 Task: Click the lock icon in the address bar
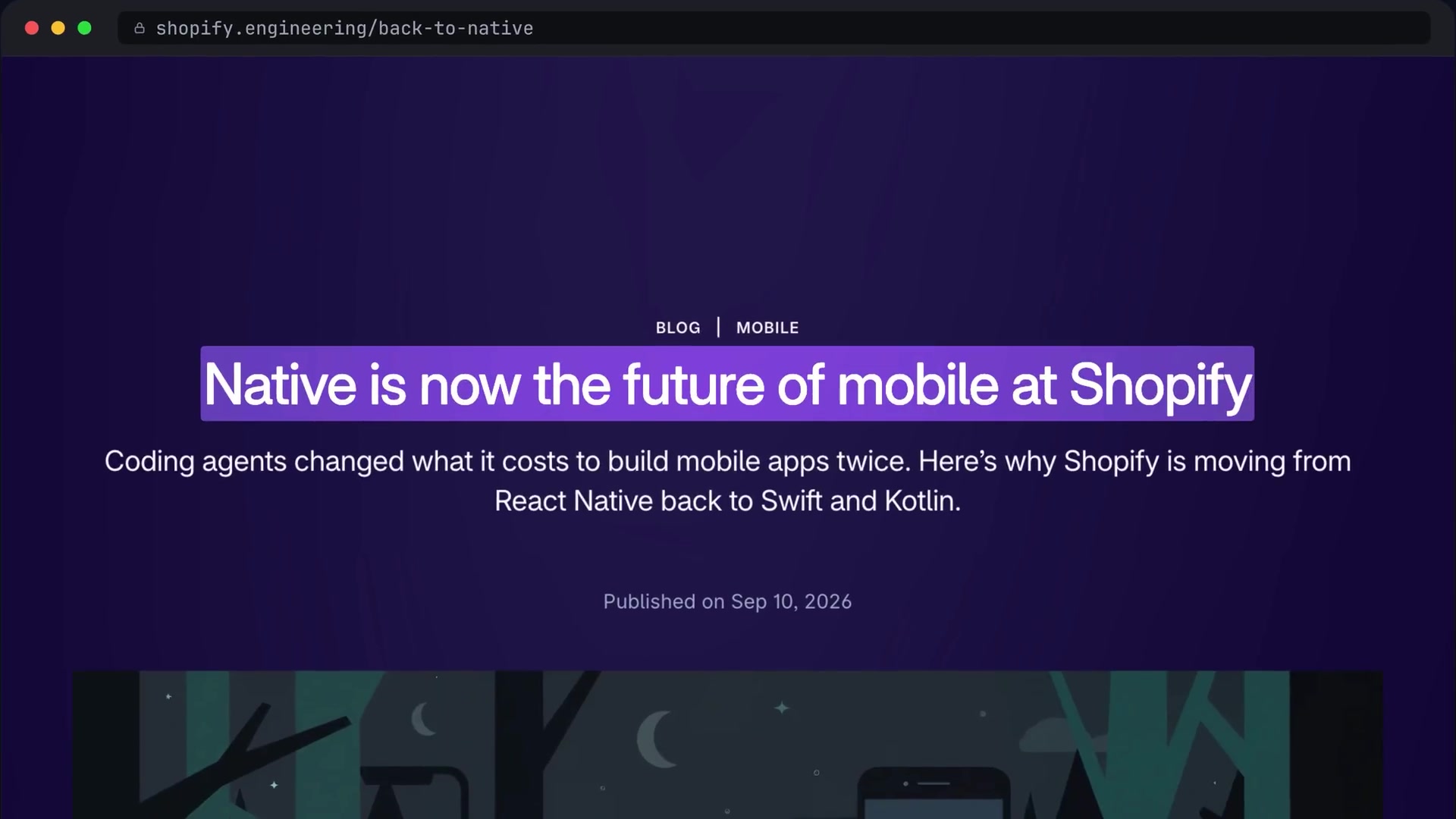[x=140, y=28]
